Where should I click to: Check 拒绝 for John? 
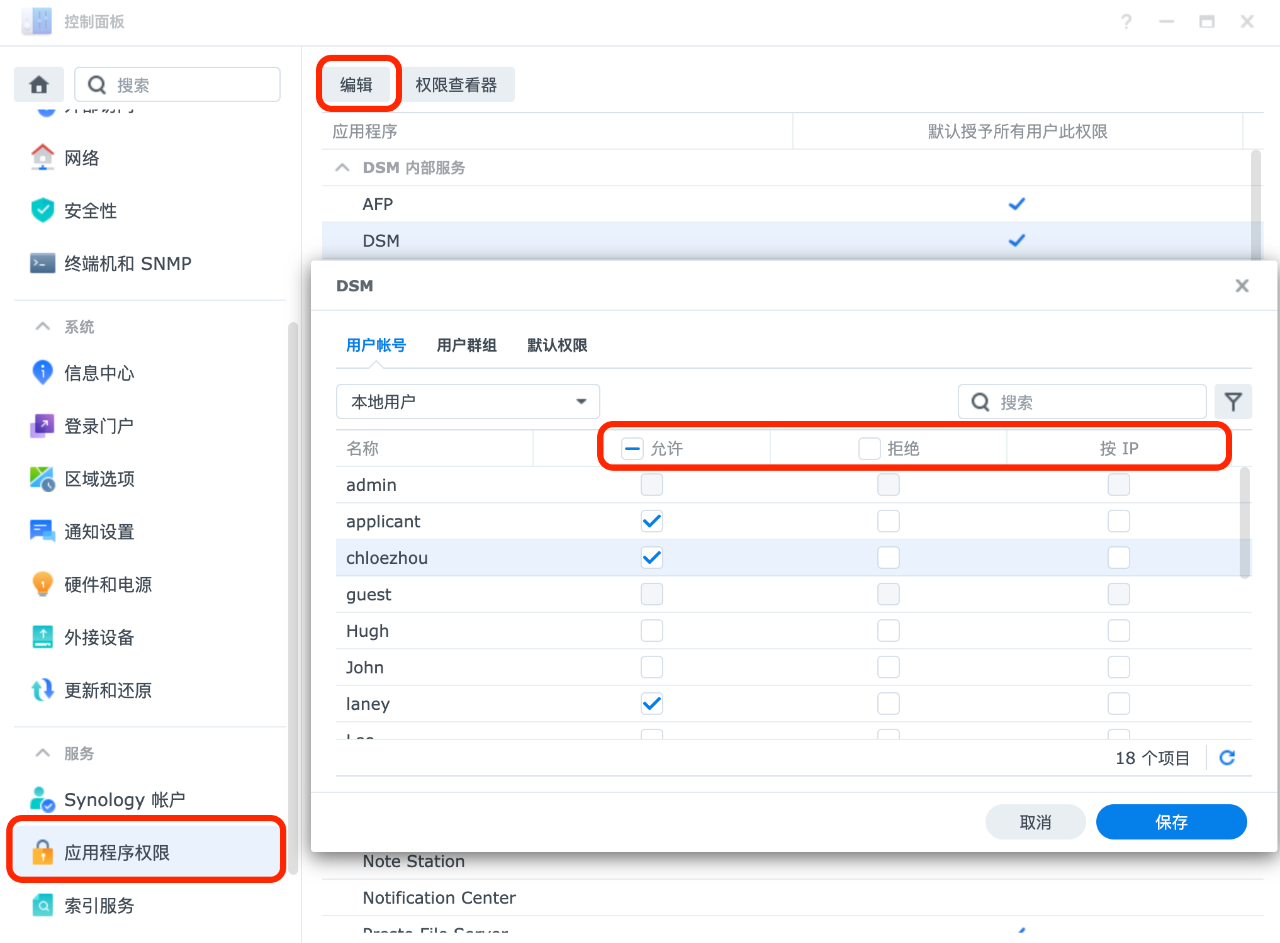pos(889,667)
